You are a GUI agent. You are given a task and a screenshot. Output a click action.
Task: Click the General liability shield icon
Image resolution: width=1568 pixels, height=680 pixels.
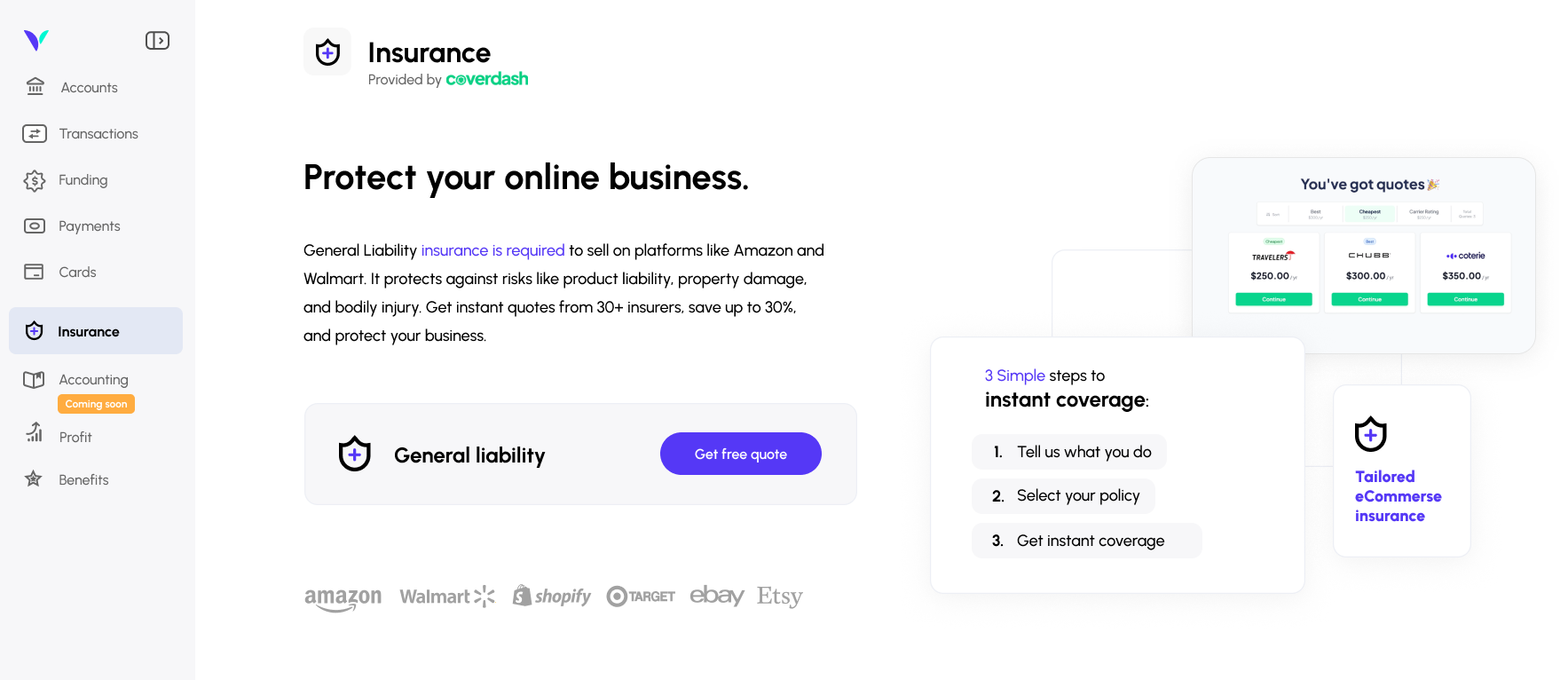(x=355, y=454)
